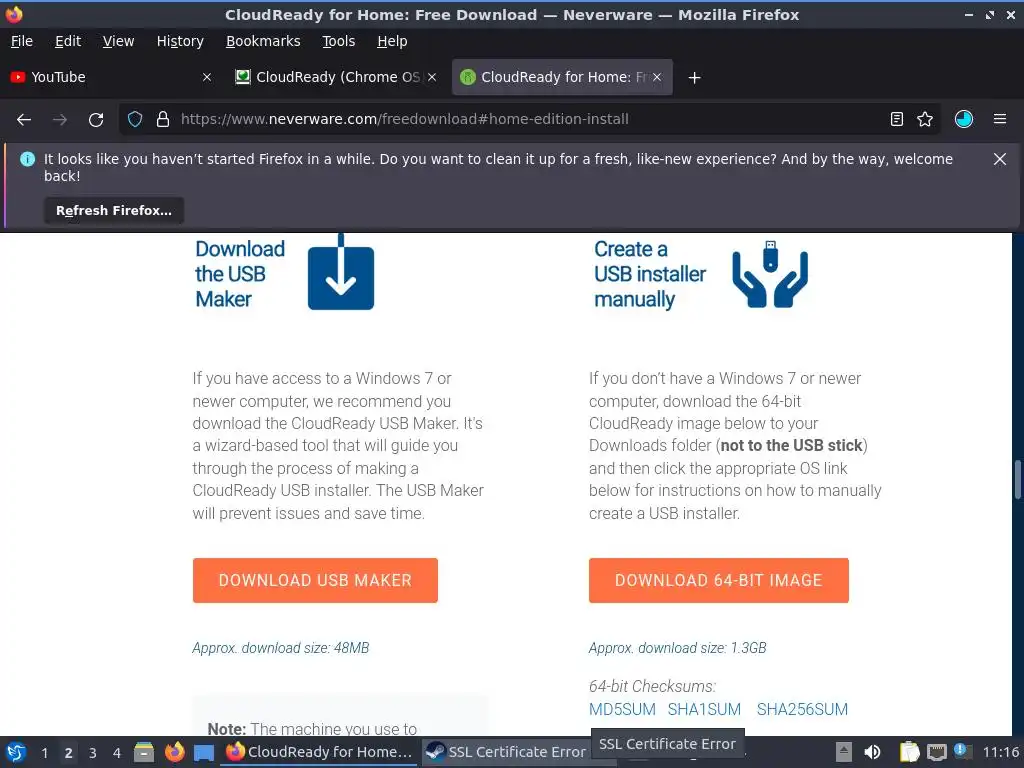Open the clipboard manager tray icon
1024x768 pixels.
click(x=908, y=752)
